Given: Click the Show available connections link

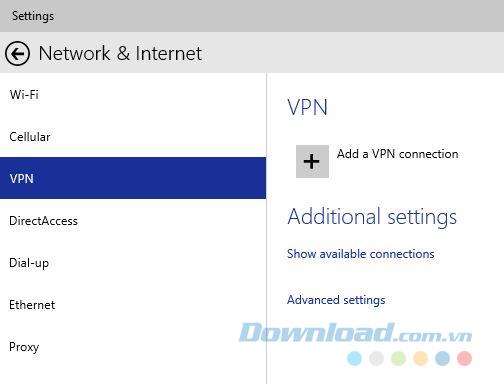Looking at the screenshot, I should [361, 254].
